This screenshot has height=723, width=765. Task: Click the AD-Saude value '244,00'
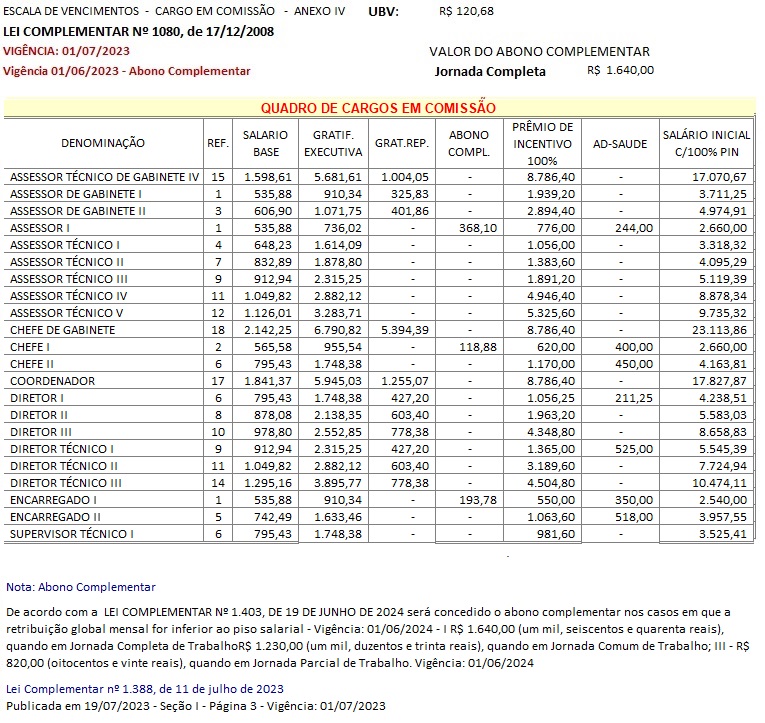pyautogui.click(x=634, y=228)
